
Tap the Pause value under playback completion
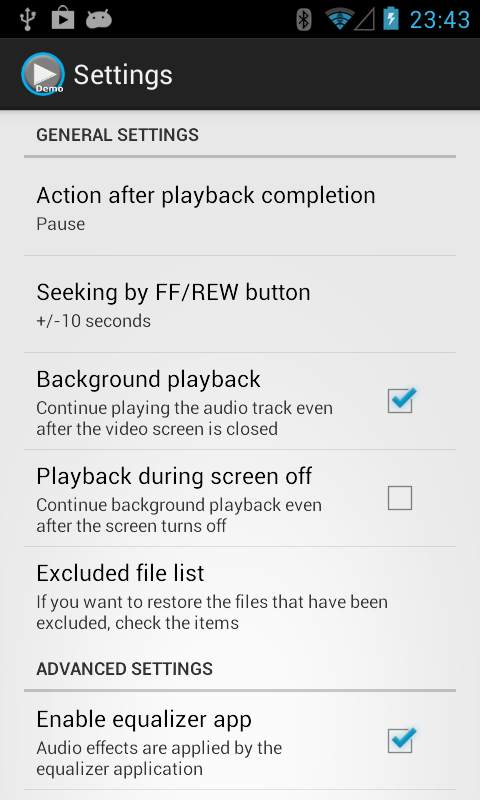(61, 224)
